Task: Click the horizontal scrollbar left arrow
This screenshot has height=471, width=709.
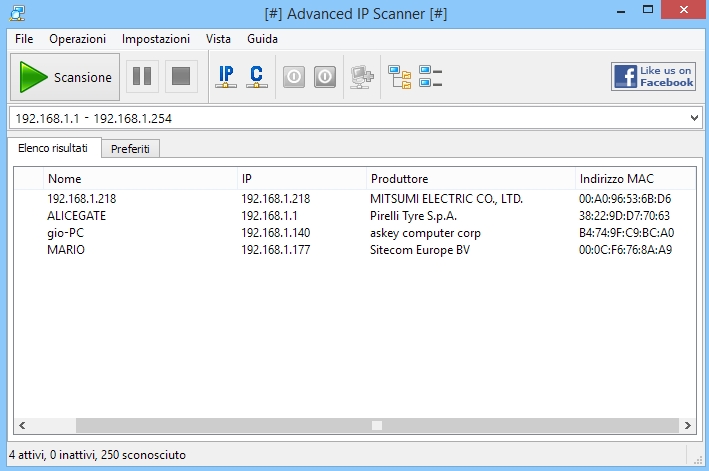Action: click(x=22, y=425)
